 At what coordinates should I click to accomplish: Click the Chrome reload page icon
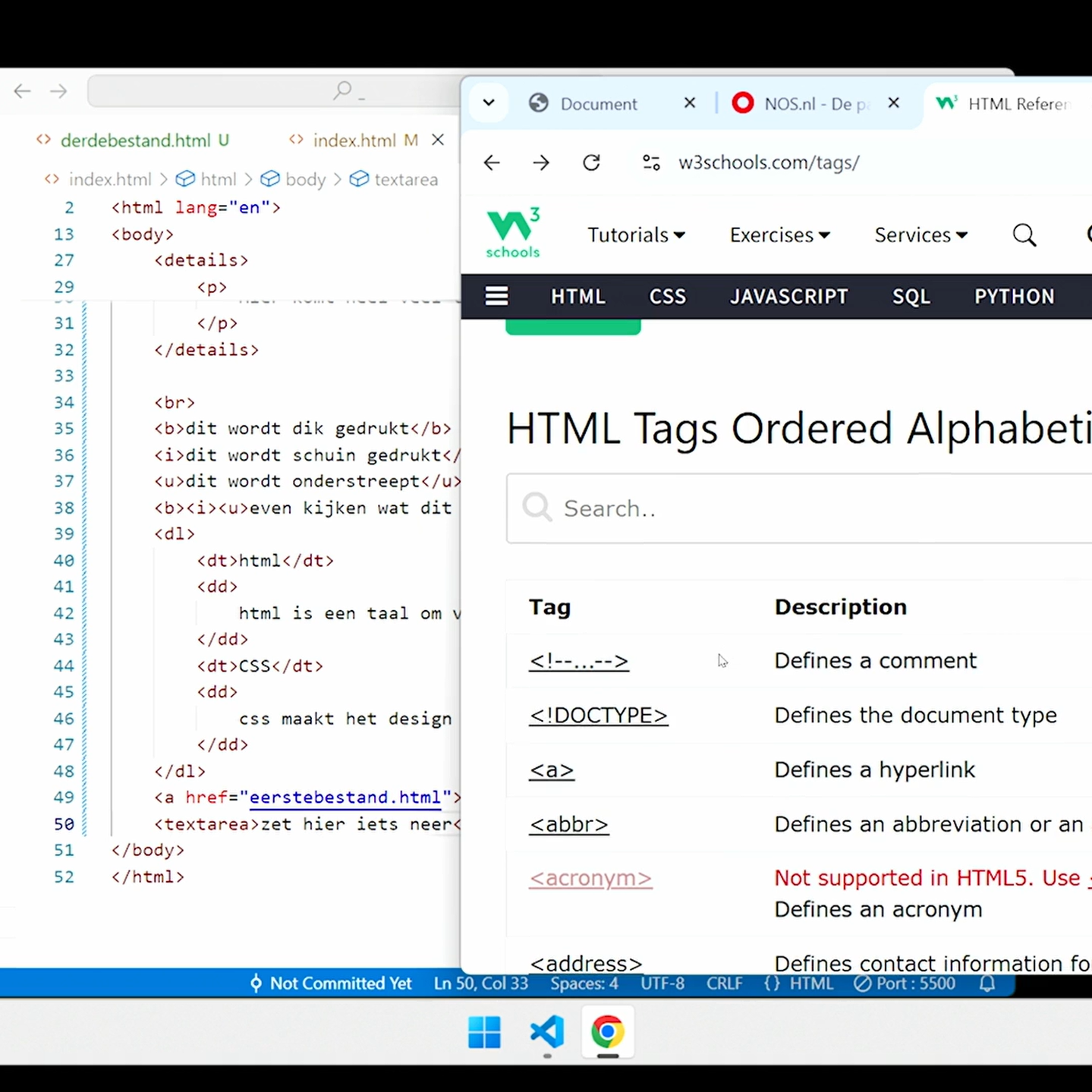(591, 162)
